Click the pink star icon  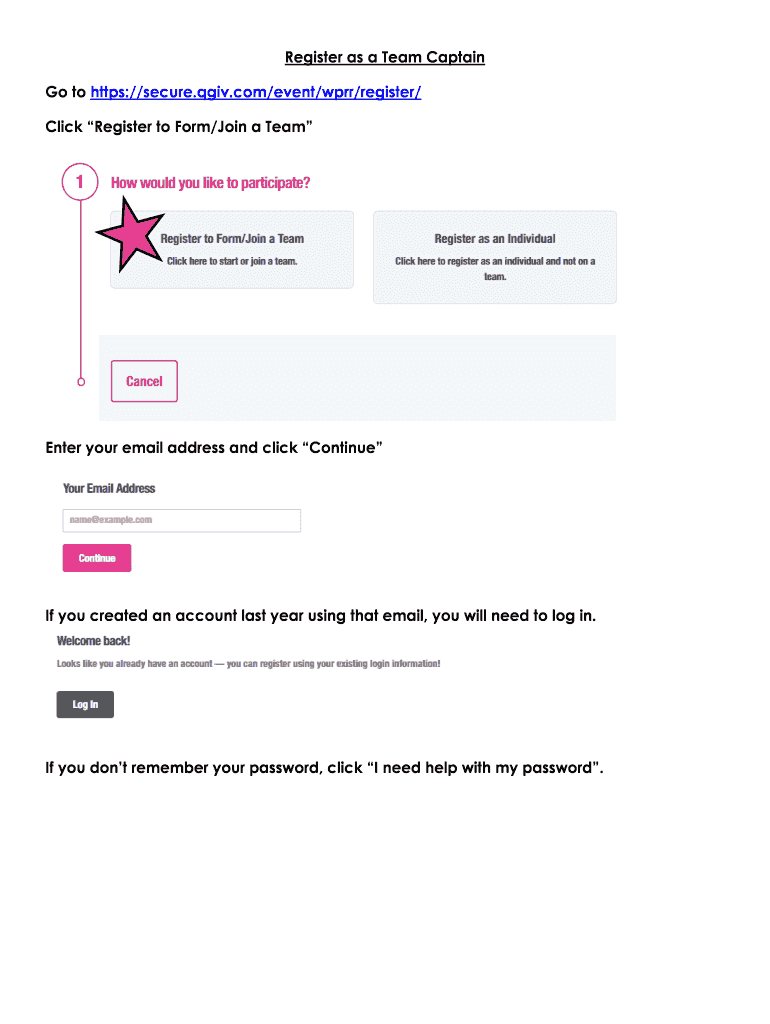pos(130,234)
